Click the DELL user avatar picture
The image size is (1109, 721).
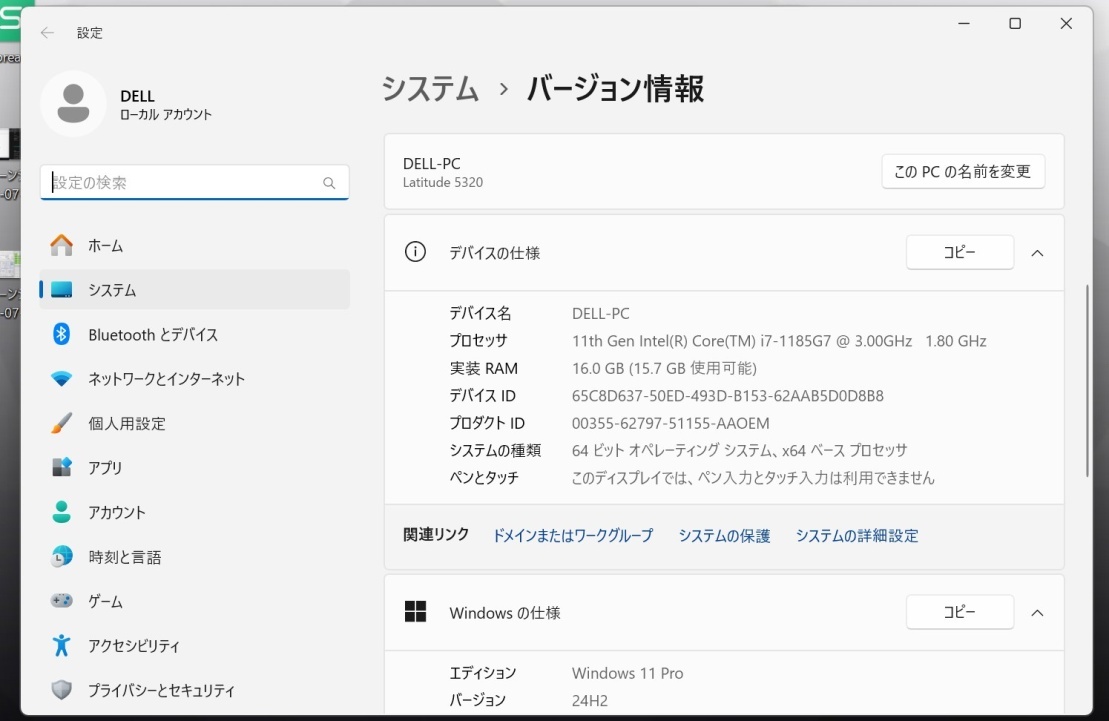73,103
